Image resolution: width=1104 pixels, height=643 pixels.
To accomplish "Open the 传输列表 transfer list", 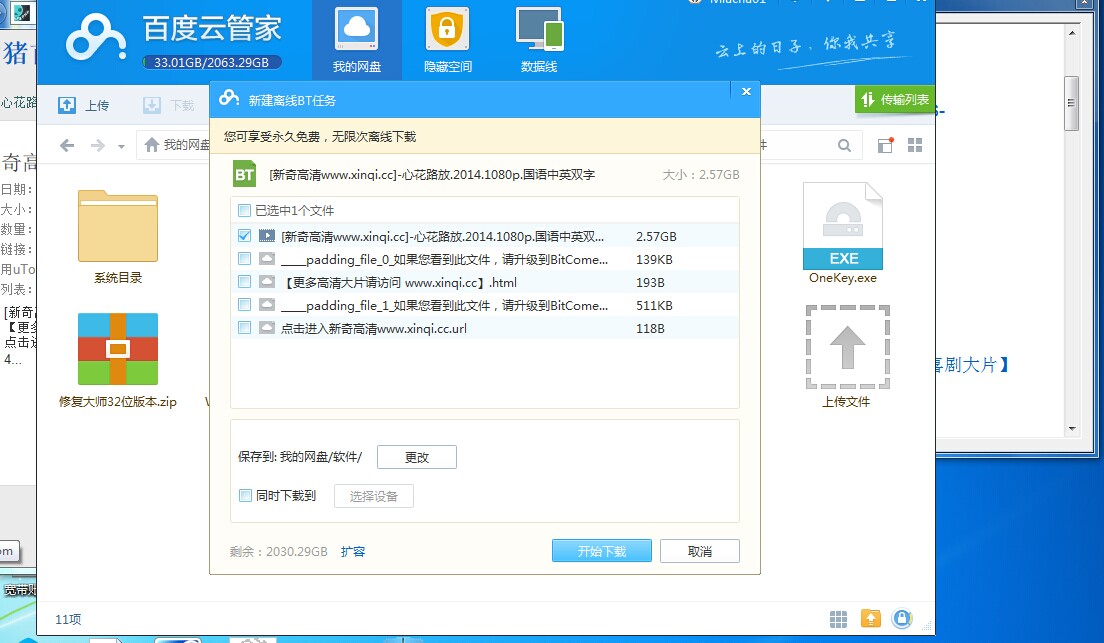I will pos(895,100).
